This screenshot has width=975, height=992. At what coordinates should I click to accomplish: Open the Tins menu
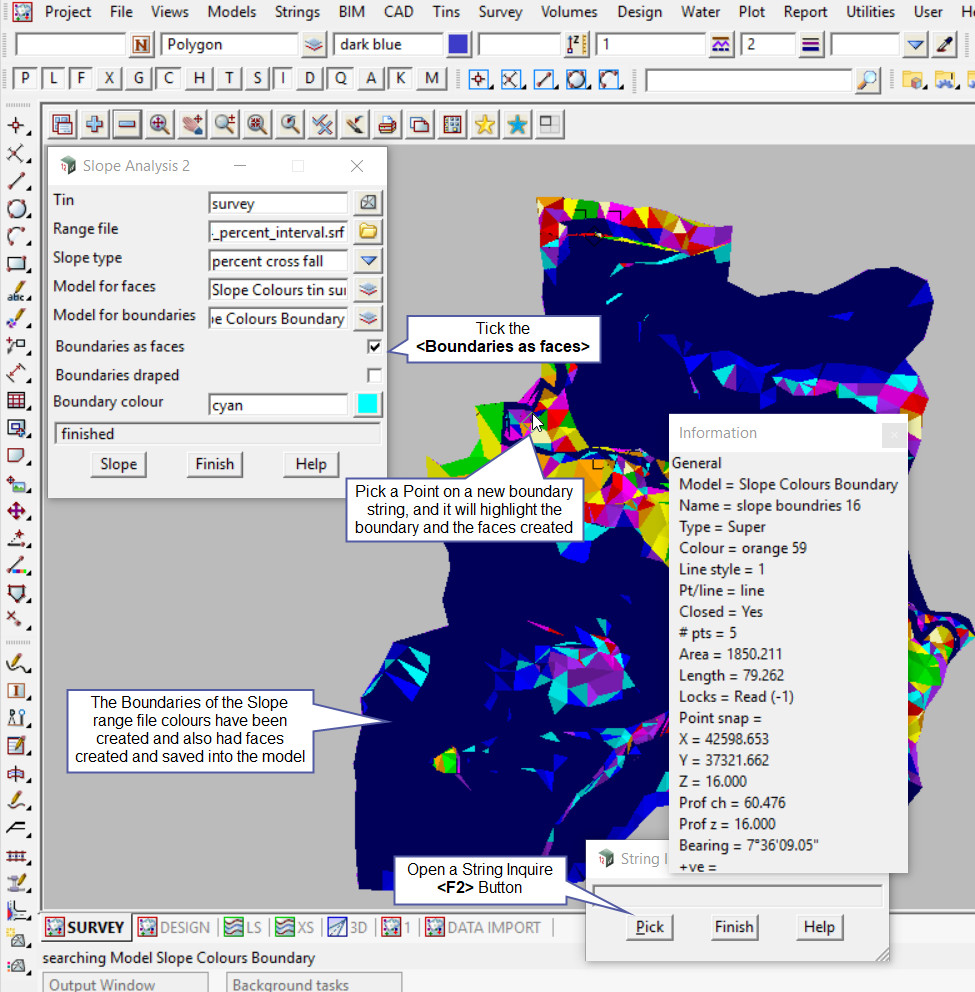(447, 12)
